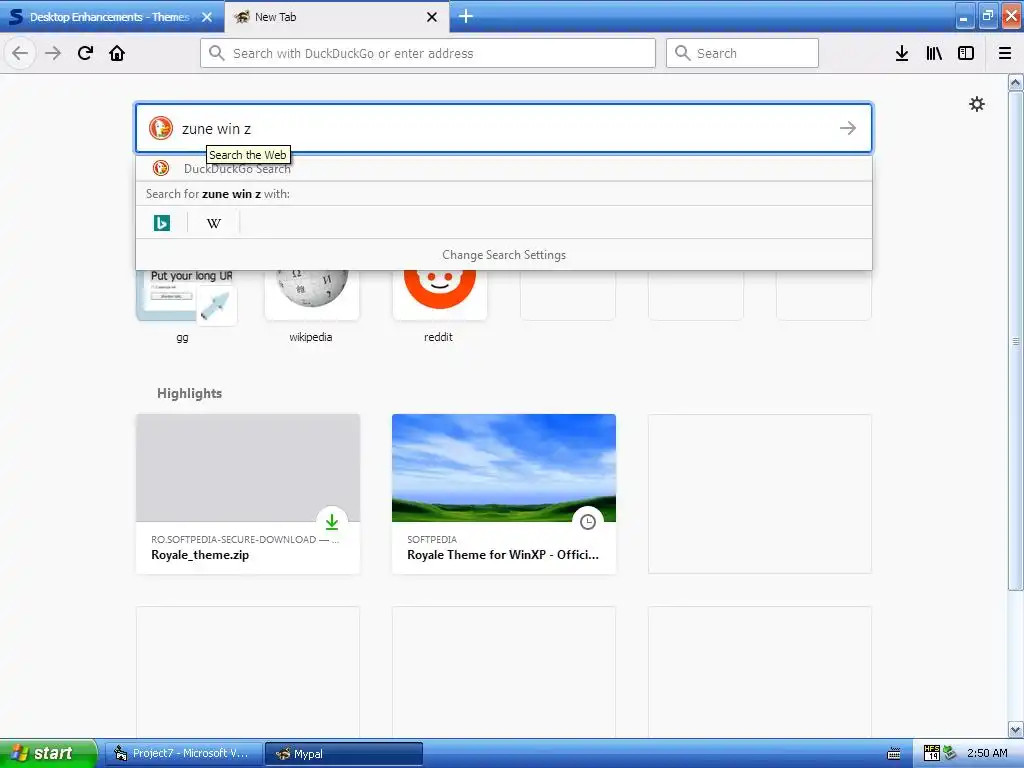Click the history clock badge on Royale Theme card
The width and height of the screenshot is (1024, 768).
[588, 522]
